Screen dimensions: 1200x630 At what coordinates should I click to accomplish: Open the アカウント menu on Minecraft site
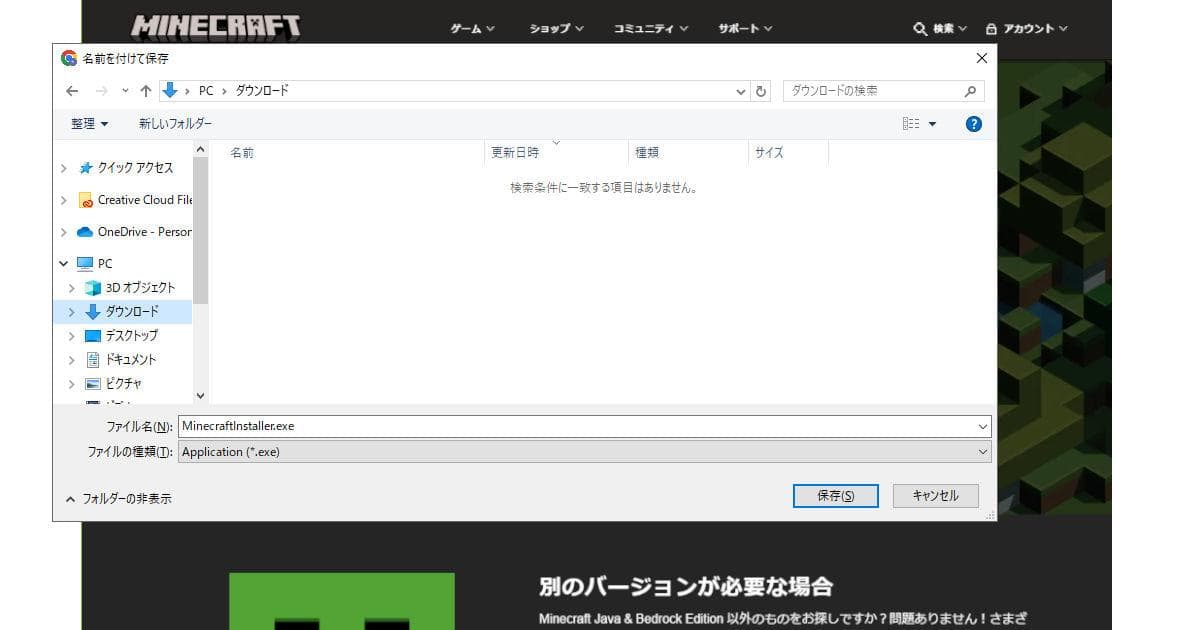(x=1026, y=29)
